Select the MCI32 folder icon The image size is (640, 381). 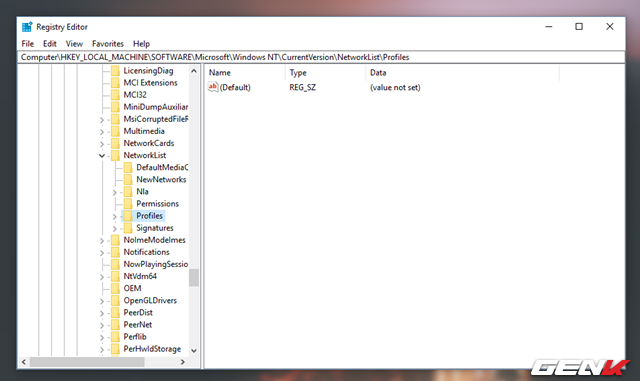(116, 95)
